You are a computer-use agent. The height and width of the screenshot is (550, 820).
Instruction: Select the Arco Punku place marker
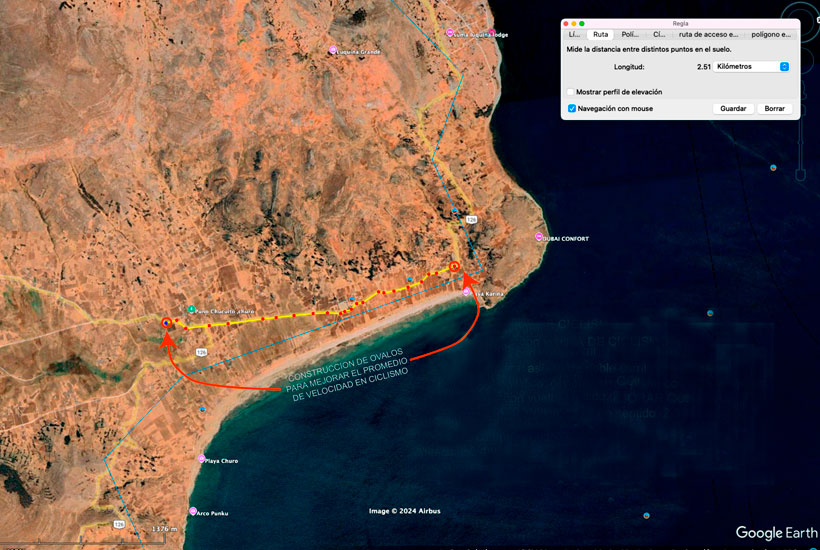(x=192, y=512)
